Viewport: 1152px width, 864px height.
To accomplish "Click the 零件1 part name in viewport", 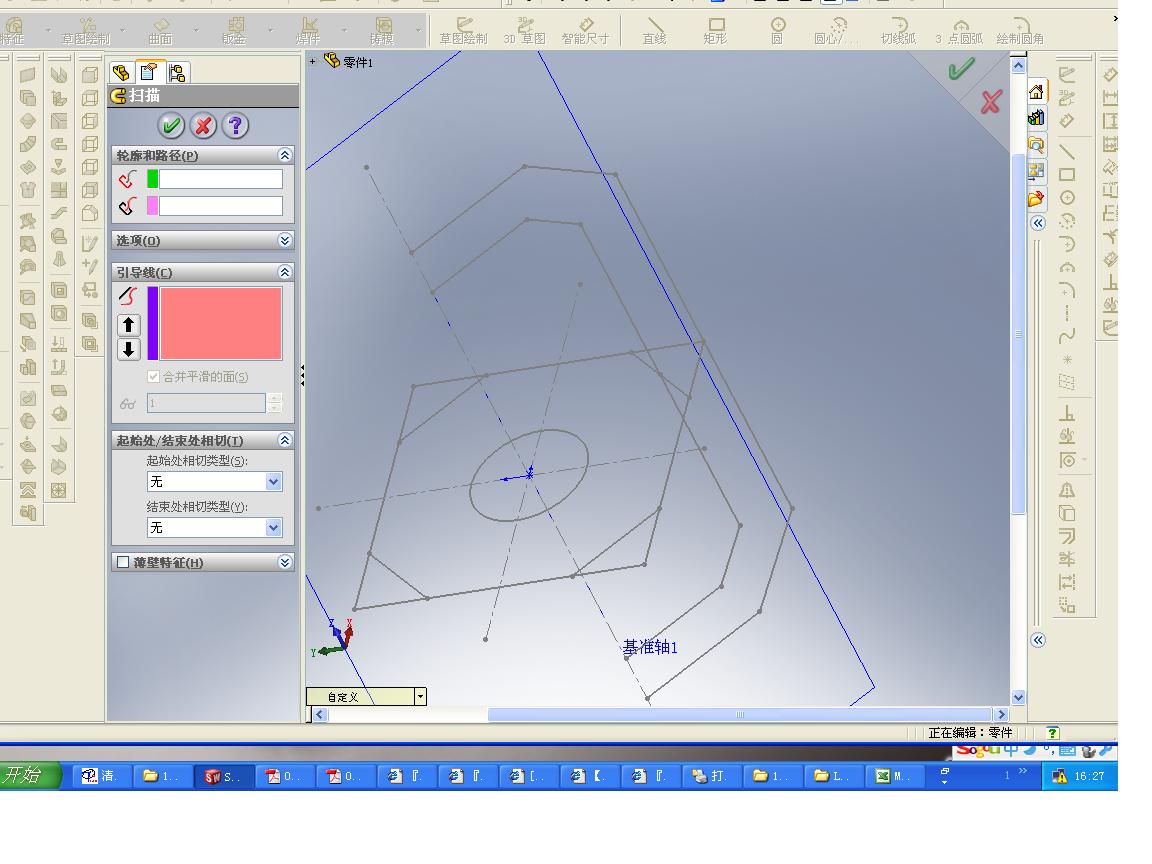I will (x=358, y=62).
